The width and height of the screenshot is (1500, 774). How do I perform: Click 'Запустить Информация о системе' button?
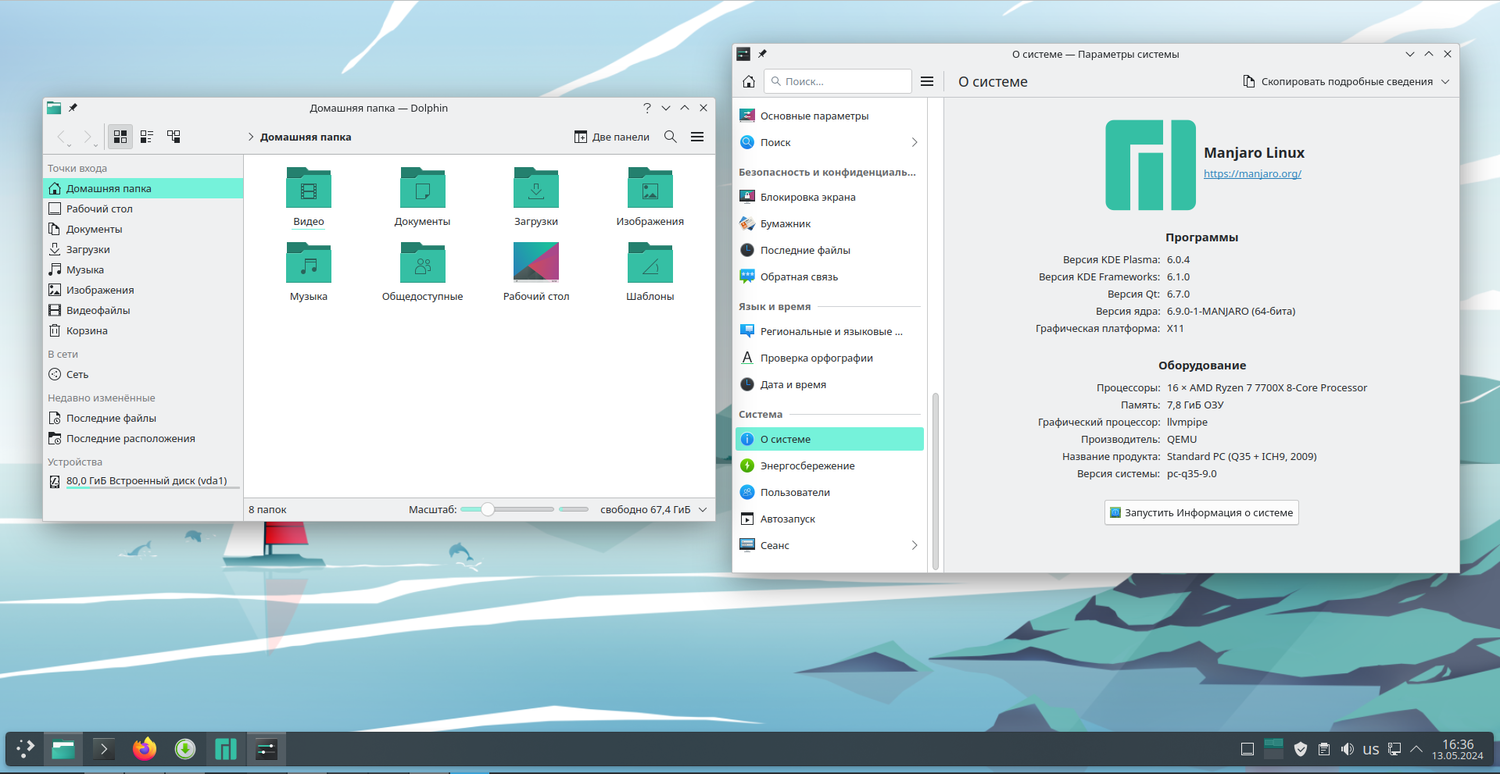point(1201,513)
